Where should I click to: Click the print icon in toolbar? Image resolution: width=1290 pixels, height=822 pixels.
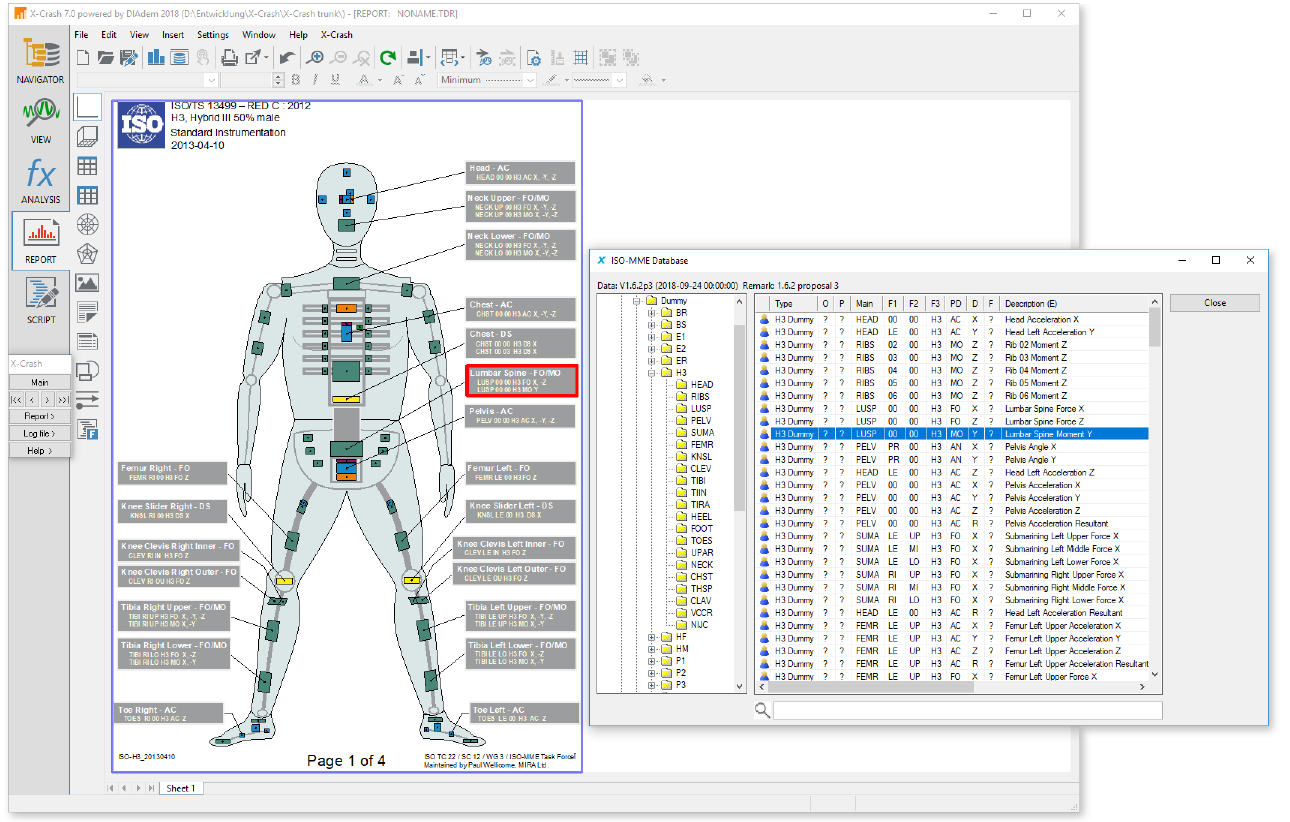pos(229,57)
